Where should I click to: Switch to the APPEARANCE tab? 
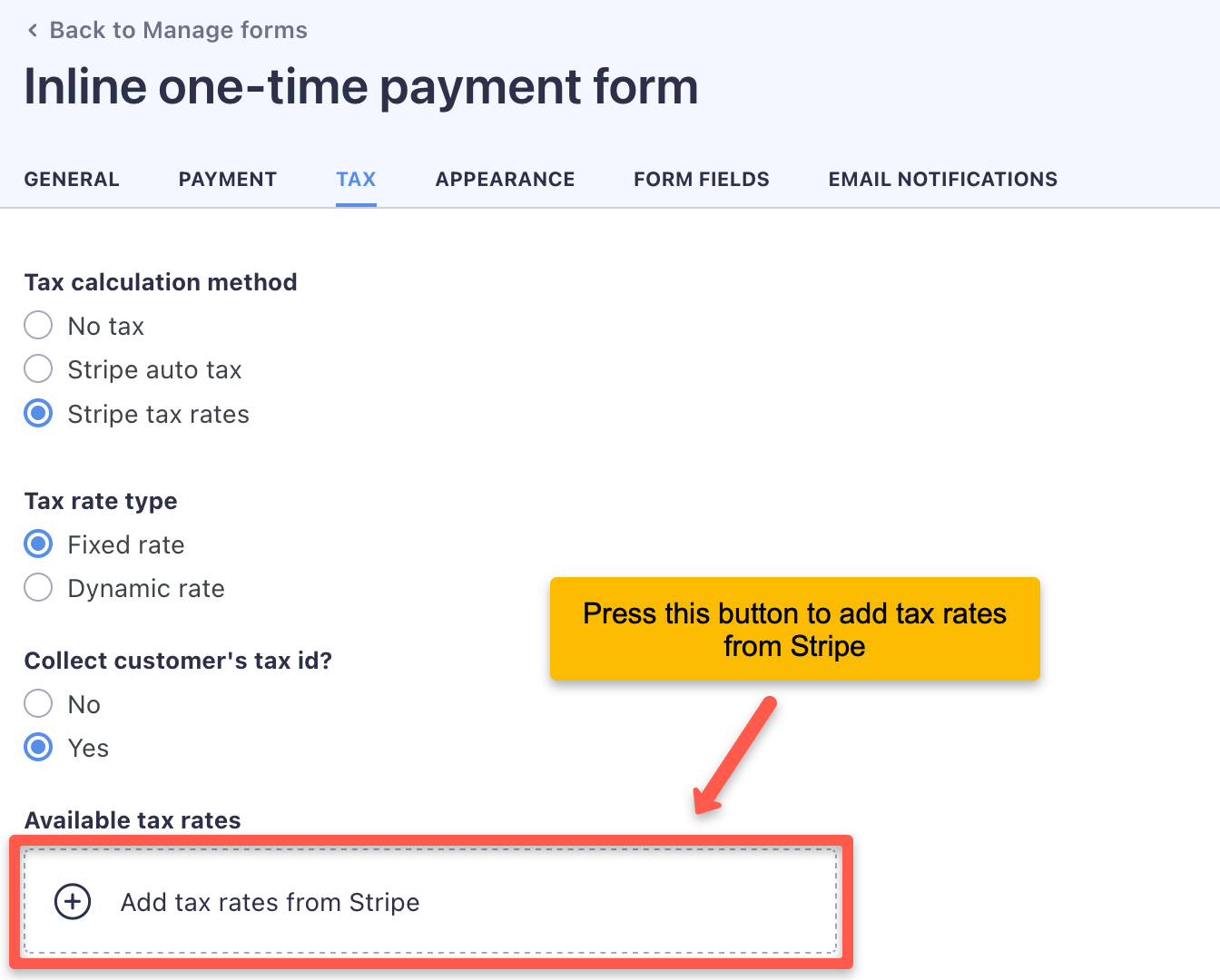click(505, 179)
